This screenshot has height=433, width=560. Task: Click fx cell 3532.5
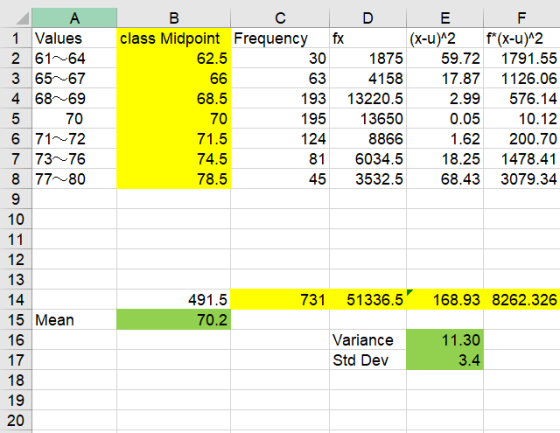pyautogui.click(x=368, y=179)
